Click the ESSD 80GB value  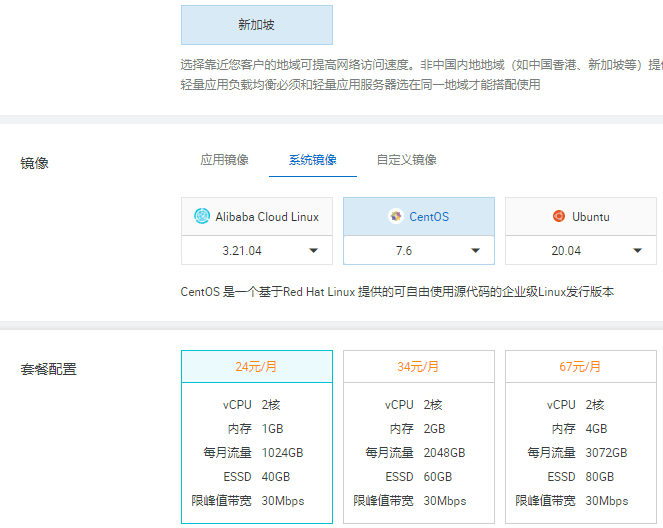[600, 477]
